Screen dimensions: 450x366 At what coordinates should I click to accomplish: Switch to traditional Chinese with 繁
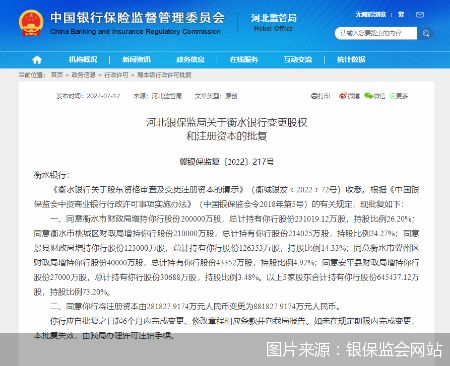(x=401, y=14)
